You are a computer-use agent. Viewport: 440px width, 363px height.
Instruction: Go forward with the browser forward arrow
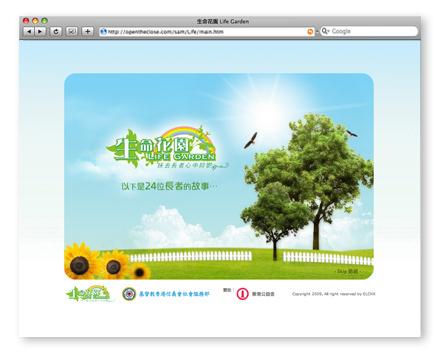[40, 31]
